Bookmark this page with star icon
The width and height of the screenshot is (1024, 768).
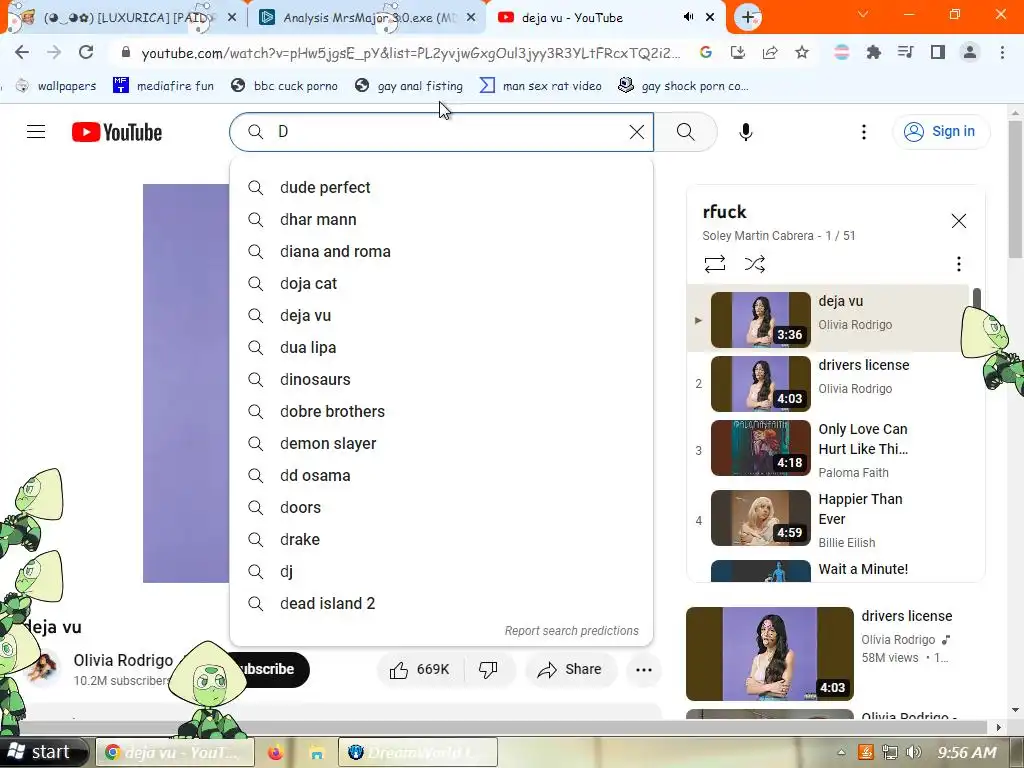click(802, 52)
